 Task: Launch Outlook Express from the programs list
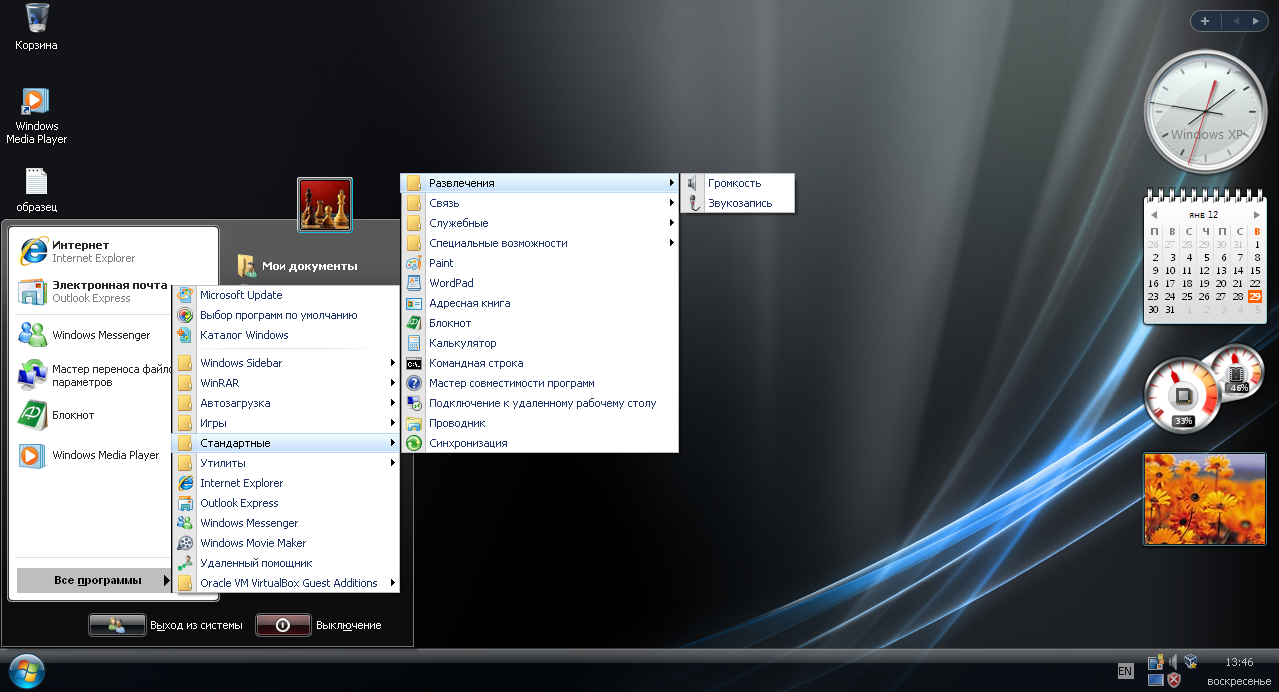[286, 503]
